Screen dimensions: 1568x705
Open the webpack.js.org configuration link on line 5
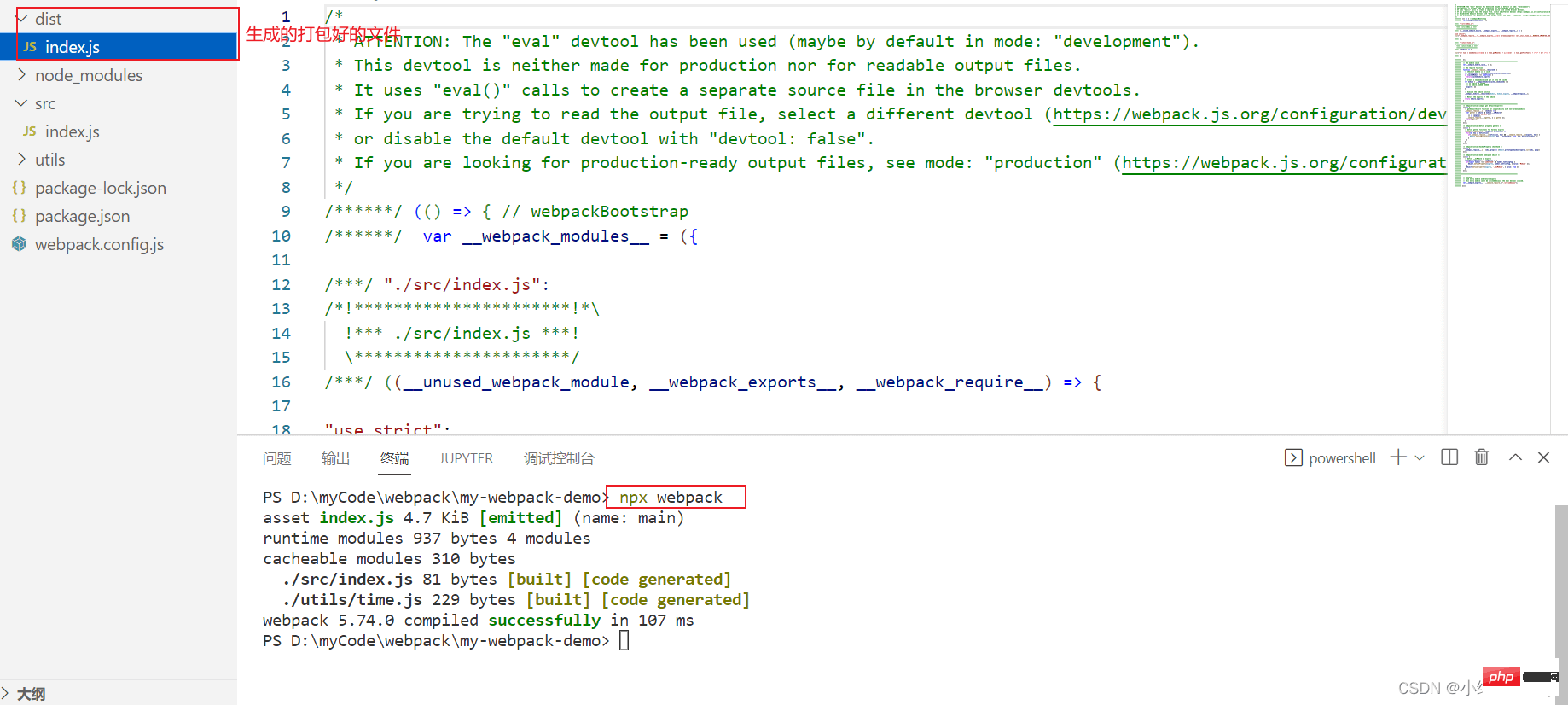pyautogui.click(x=1250, y=114)
